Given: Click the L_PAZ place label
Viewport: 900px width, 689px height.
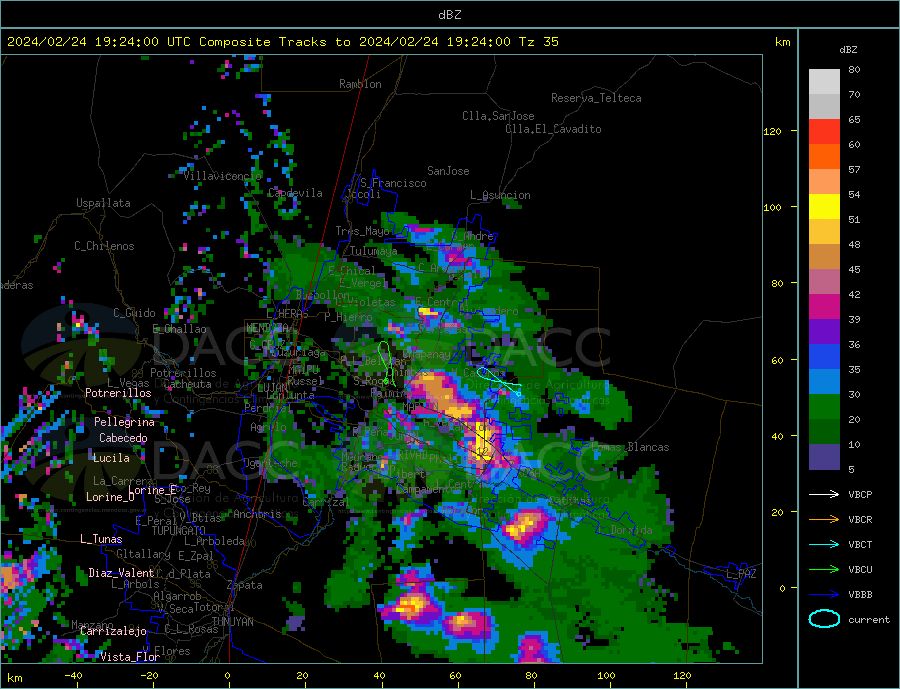Looking at the screenshot, I should pyautogui.click(x=741, y=574).
